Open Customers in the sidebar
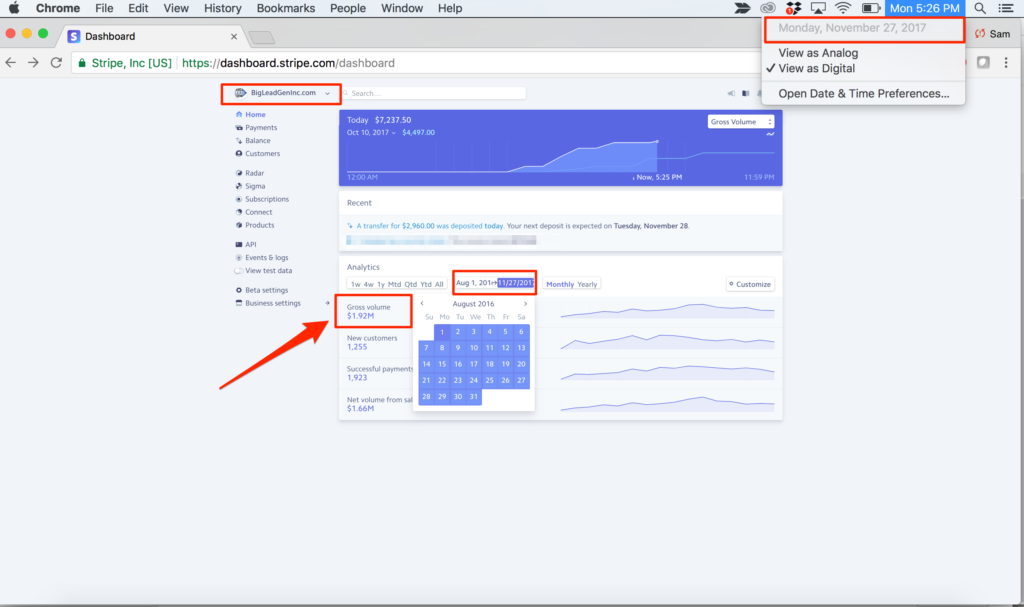The width and height of the screenshot is (1024, 607). (x=262, y=154)
